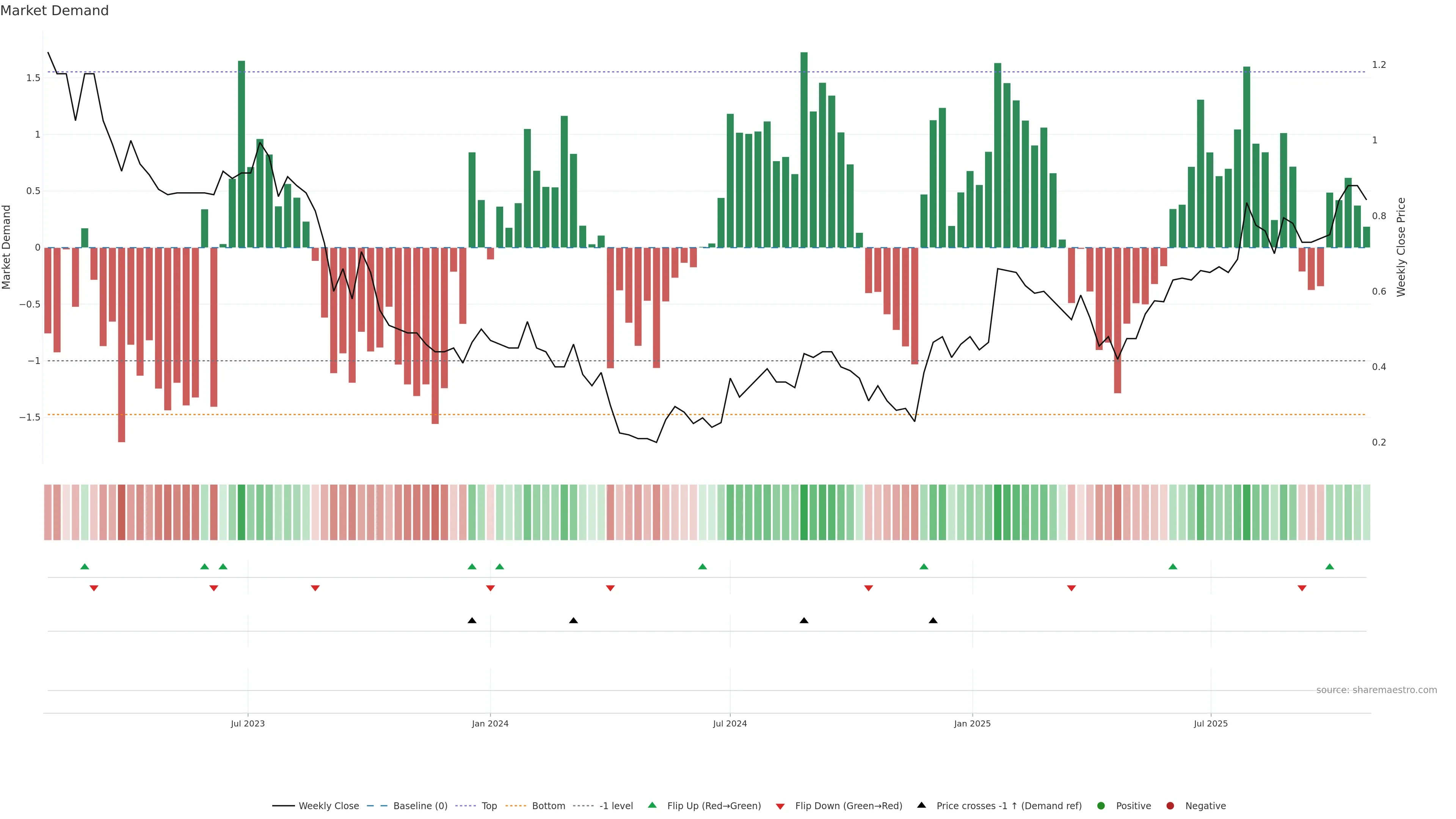This screenshot has width=1456, height=819.
Task: Click Price crosses -1 black triangle legend
Action: coord(921,805)
